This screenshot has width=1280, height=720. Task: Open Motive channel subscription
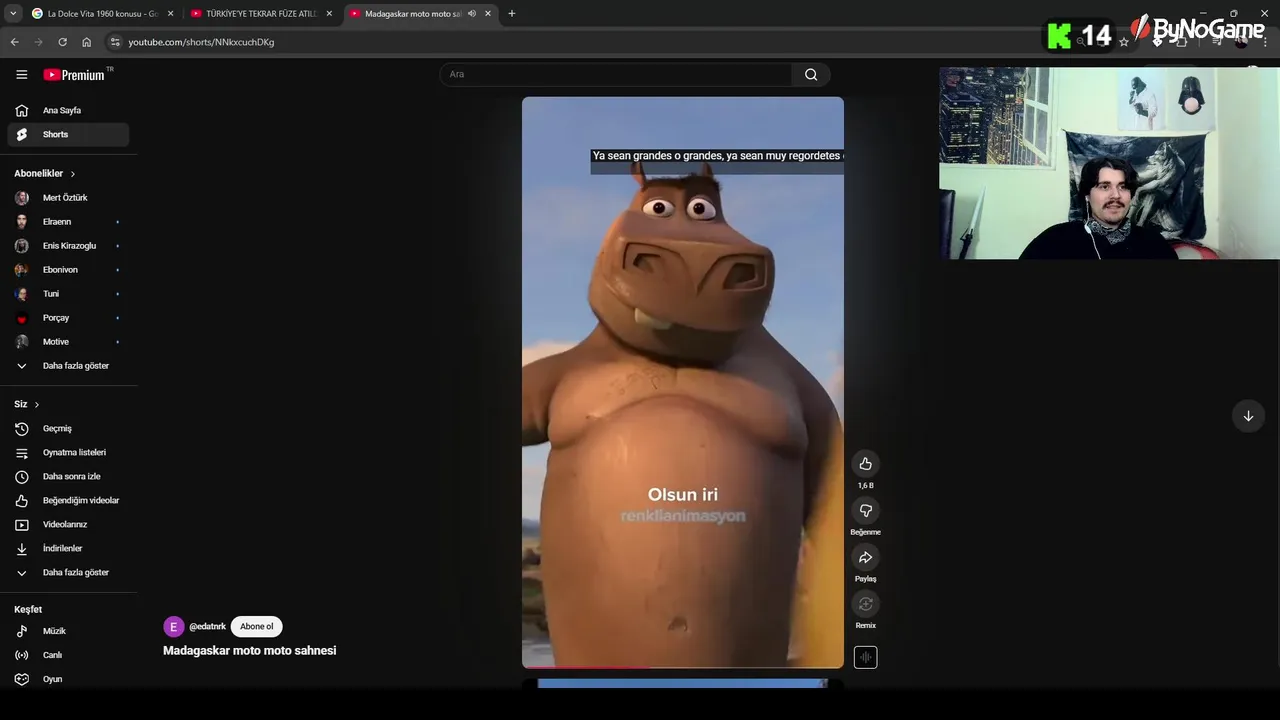68,342
